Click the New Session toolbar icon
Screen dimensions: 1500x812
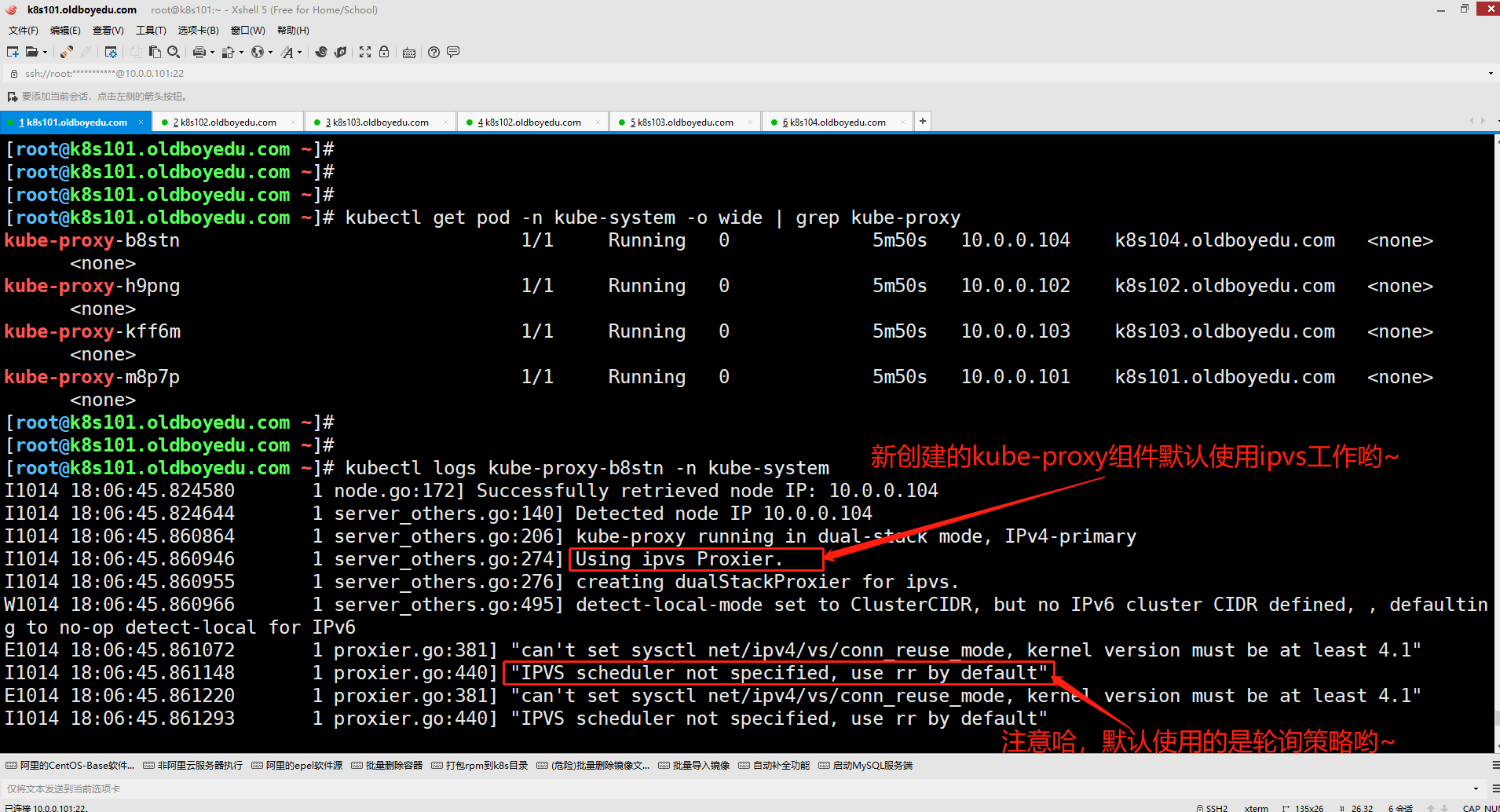tap(13, 52)
